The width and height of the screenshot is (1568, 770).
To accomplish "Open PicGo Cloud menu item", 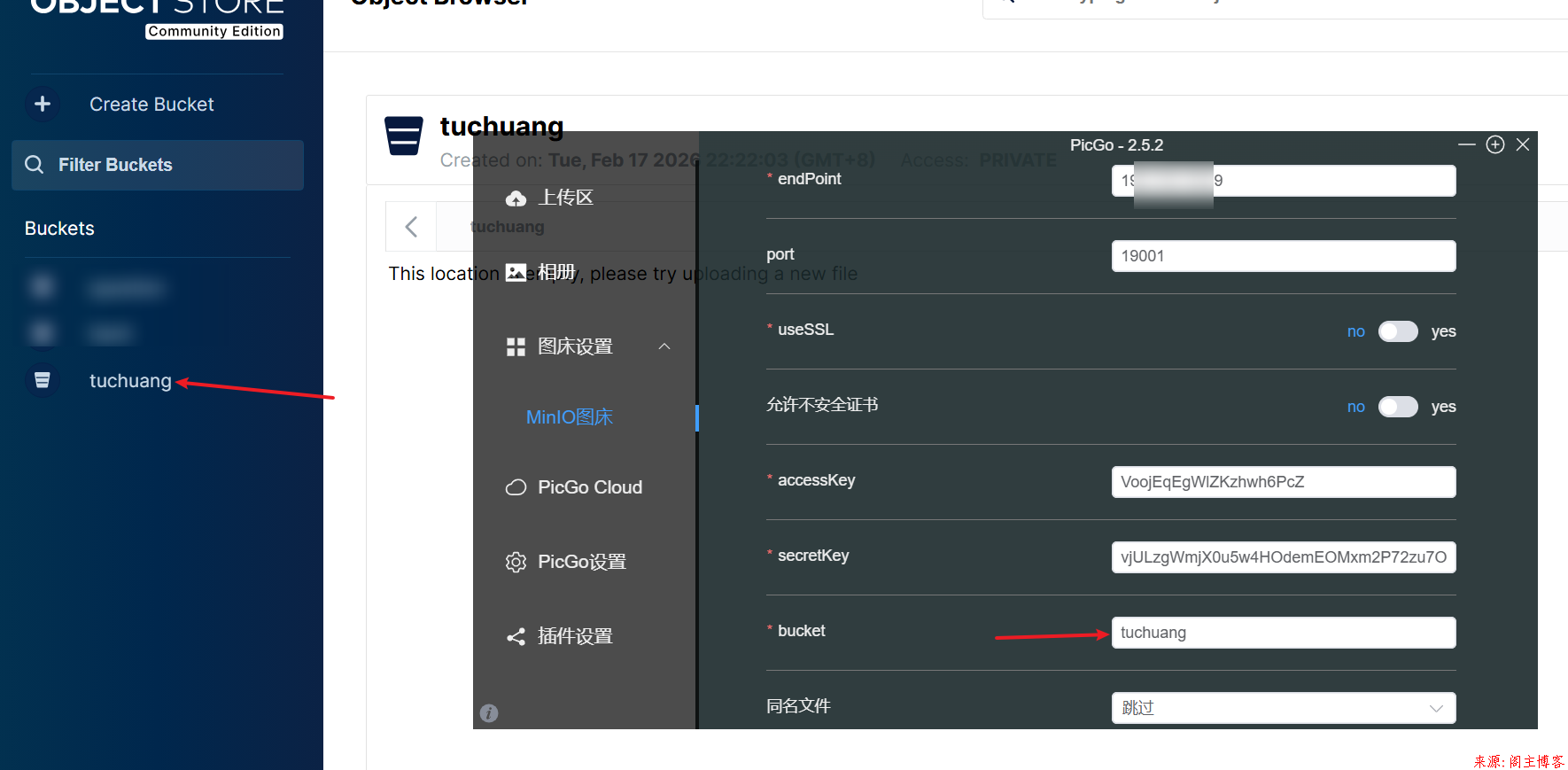I will coord(590,487).
